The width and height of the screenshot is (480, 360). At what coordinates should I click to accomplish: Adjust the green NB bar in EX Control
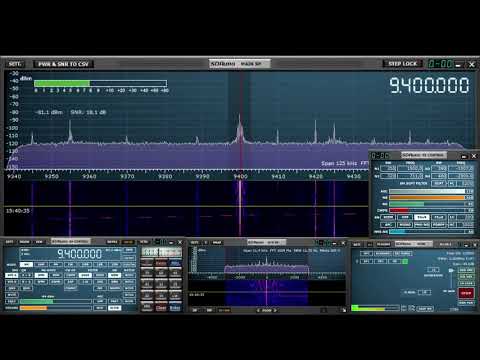427,204
